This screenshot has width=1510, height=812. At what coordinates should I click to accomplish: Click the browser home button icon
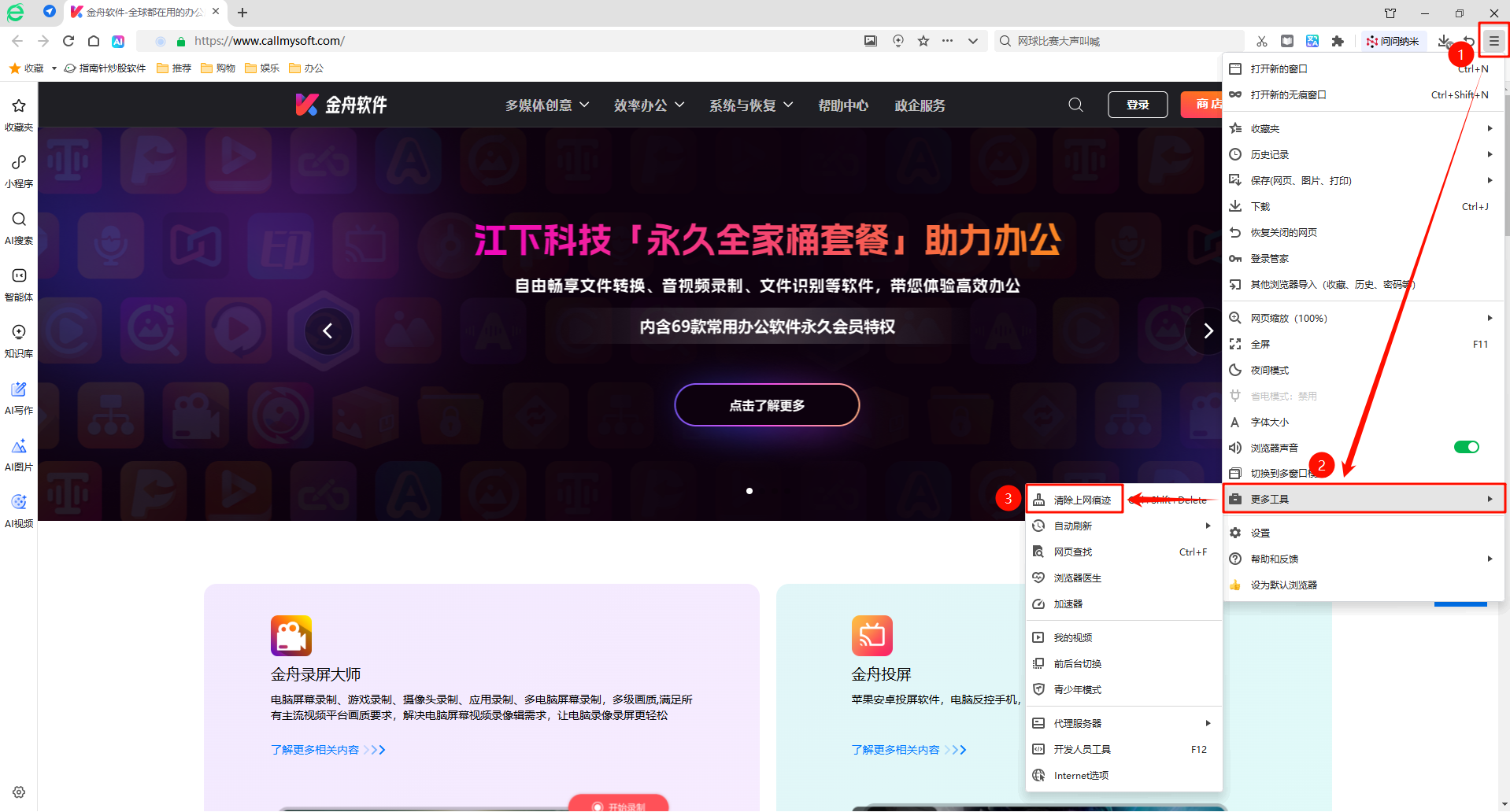[x=94, y=41]
